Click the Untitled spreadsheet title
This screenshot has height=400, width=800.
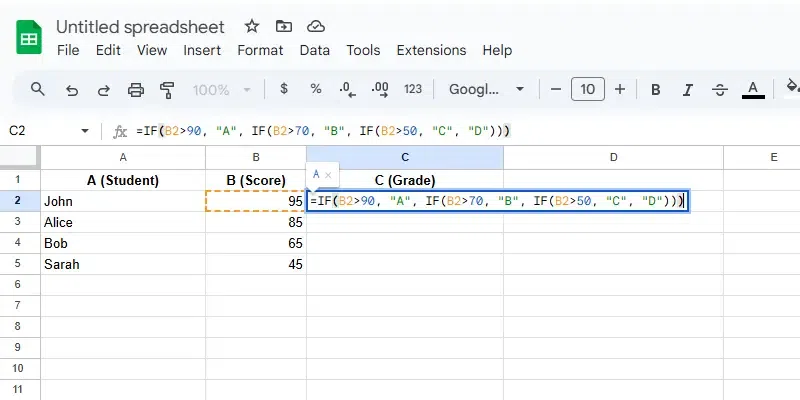point(140,27)
